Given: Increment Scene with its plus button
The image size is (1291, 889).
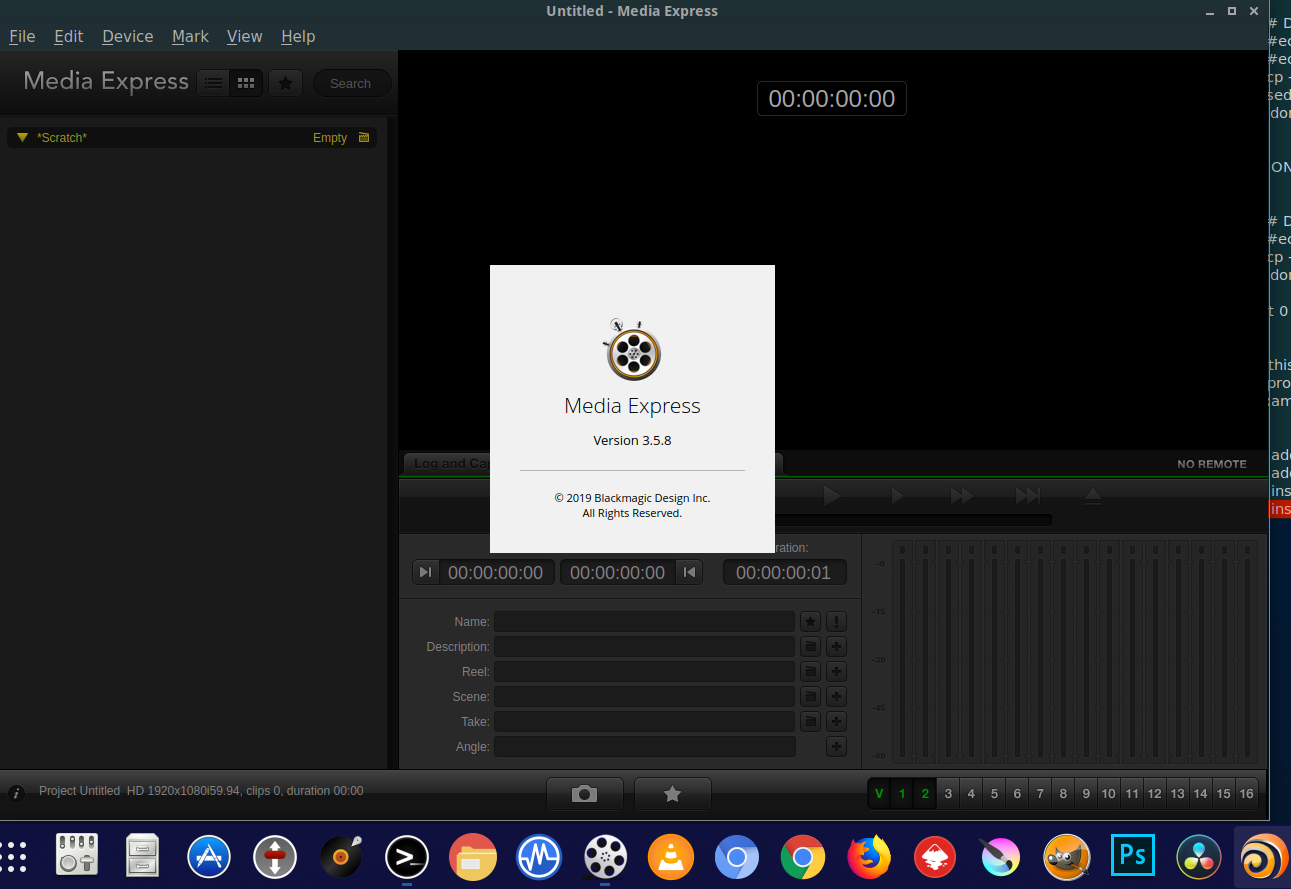Looking at the screenshot, I should [837, 697].
